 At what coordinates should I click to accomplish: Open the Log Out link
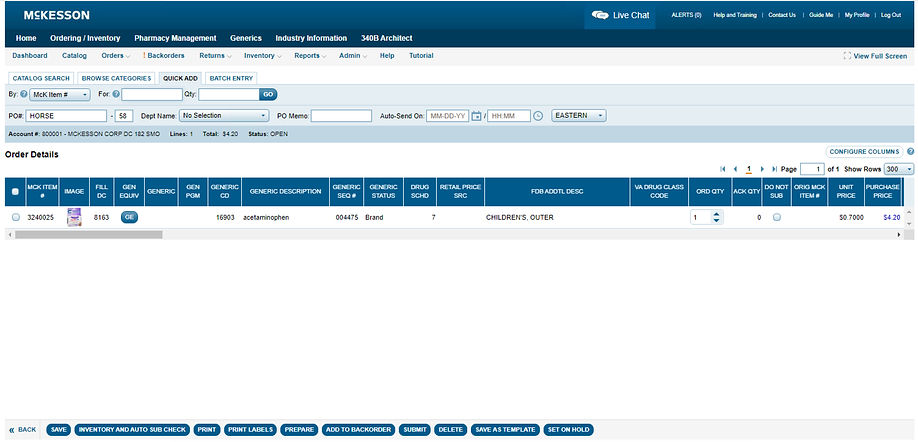[x=891, y=15]
